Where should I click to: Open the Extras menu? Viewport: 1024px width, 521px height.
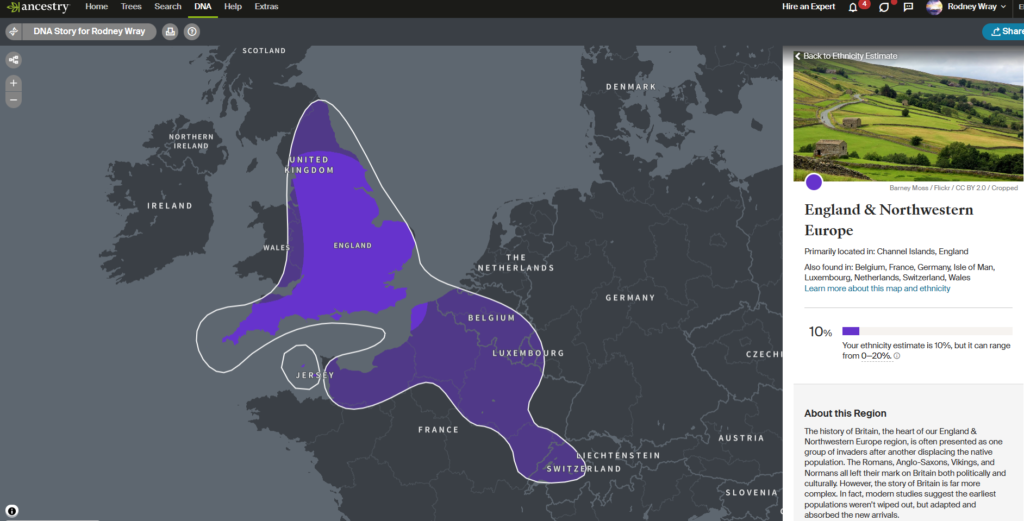(266, 7)
